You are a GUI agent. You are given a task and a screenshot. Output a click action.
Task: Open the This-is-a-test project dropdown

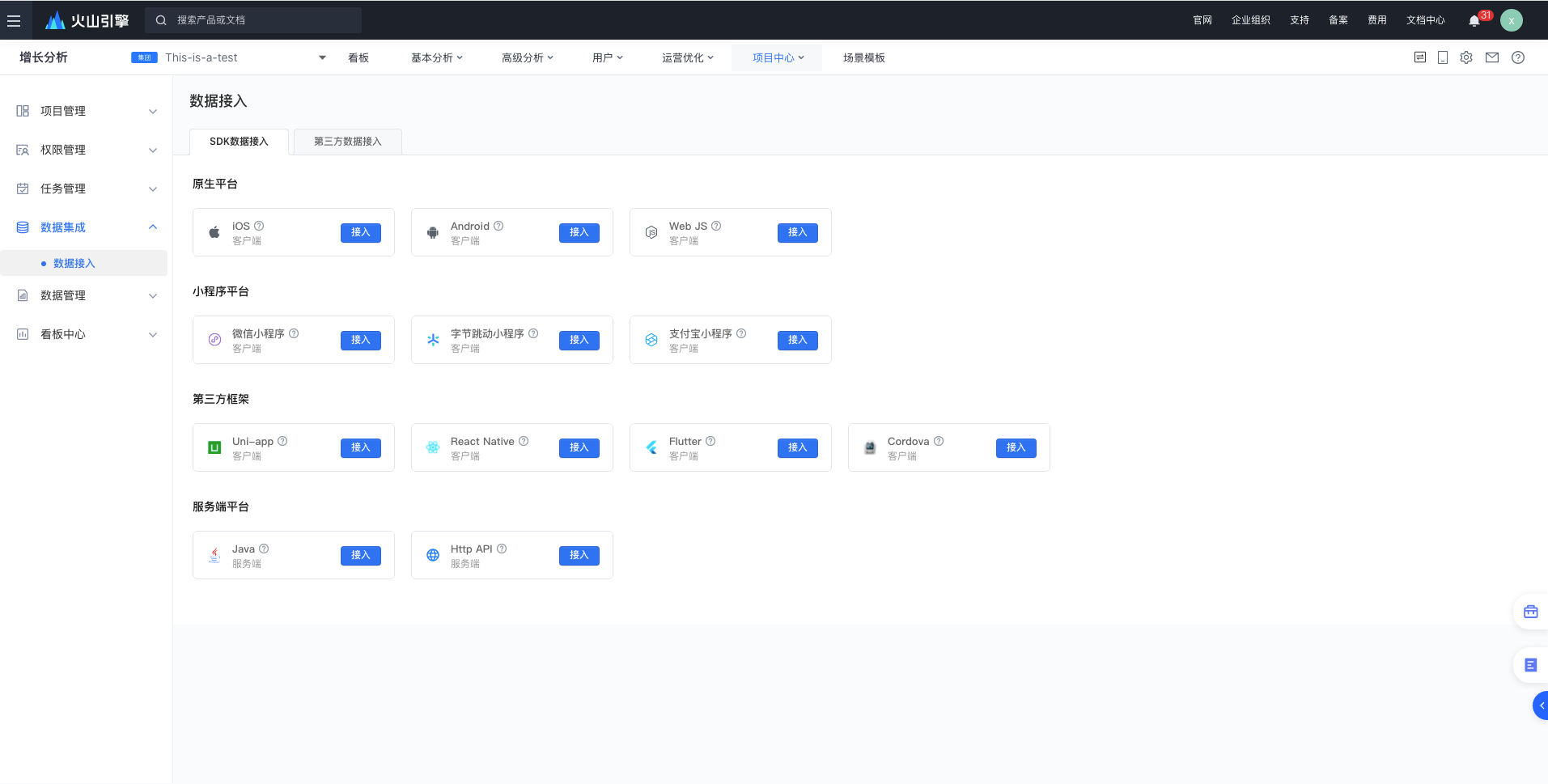point(229,57)
